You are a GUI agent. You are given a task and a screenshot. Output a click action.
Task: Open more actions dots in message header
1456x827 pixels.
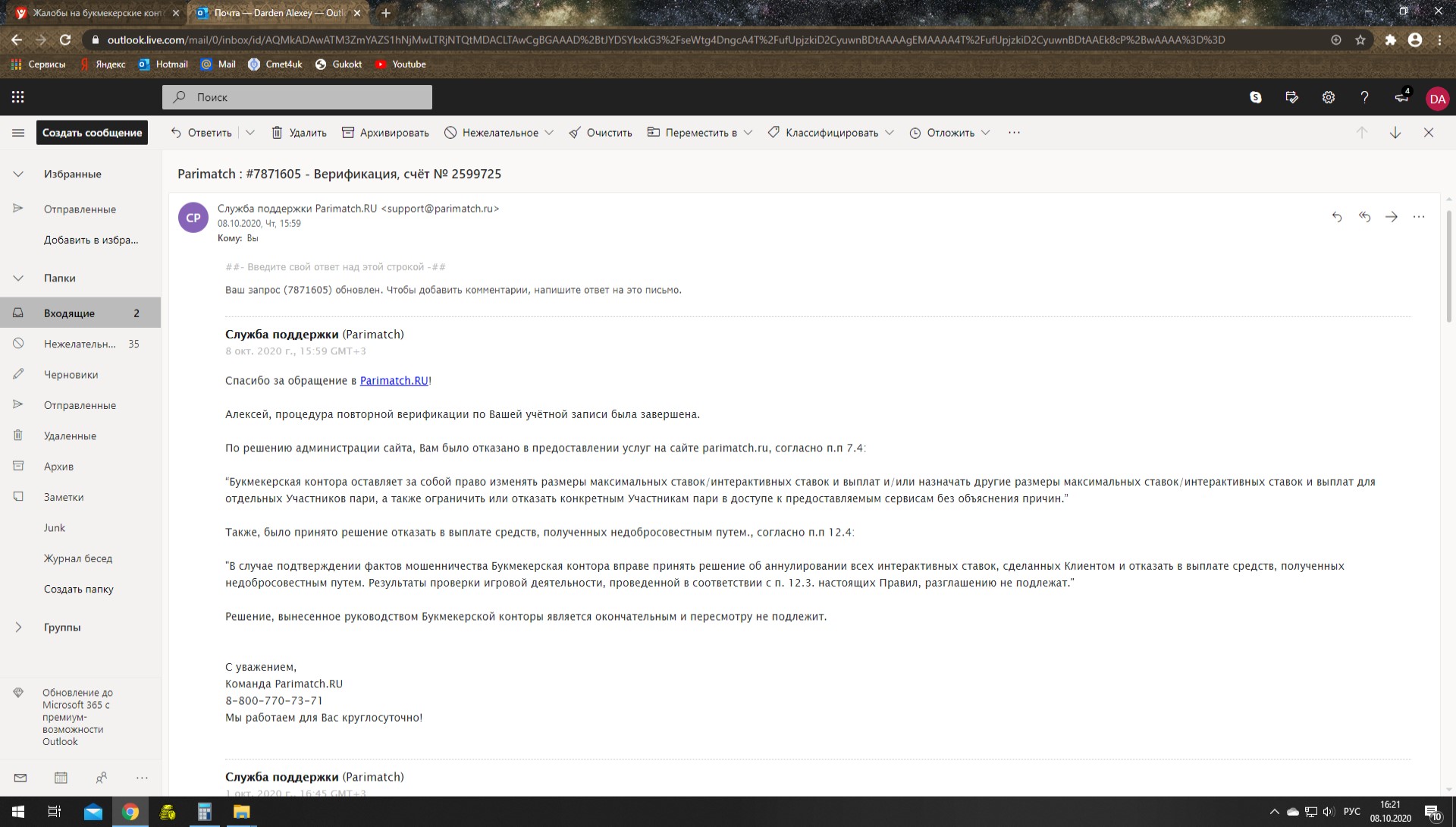(1419, 217)
